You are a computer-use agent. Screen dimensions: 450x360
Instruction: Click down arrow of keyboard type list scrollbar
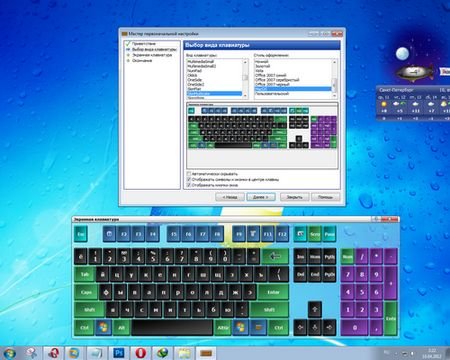coord(245,96)
